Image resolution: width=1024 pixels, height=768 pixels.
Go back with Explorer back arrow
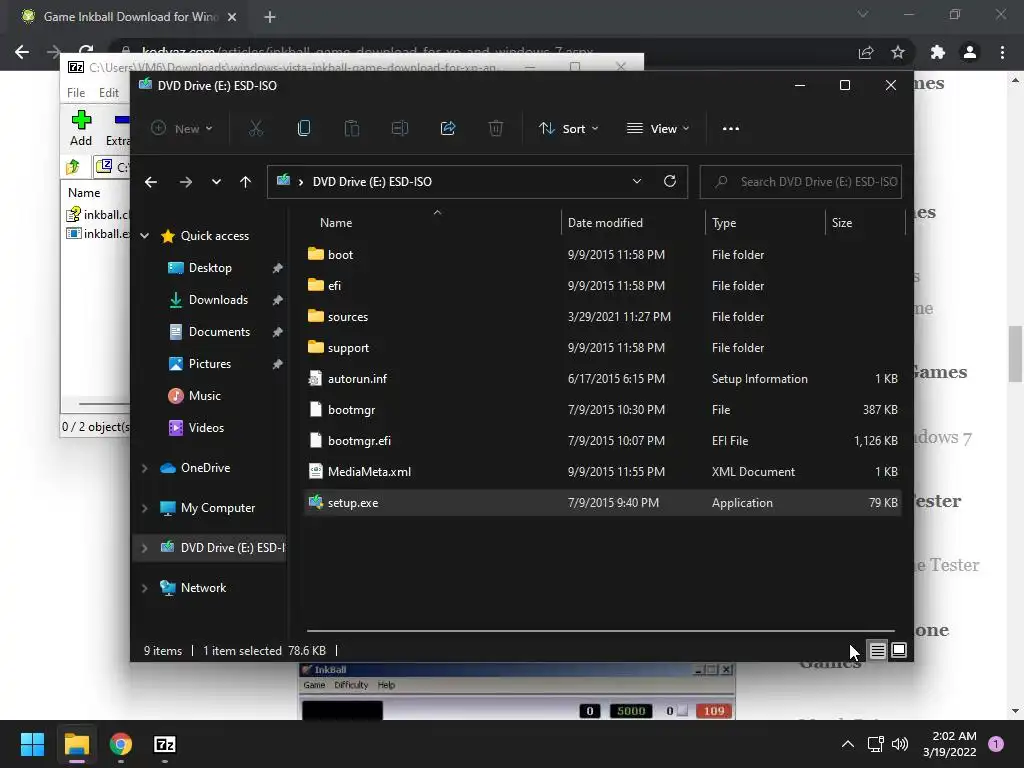(151, 182)
